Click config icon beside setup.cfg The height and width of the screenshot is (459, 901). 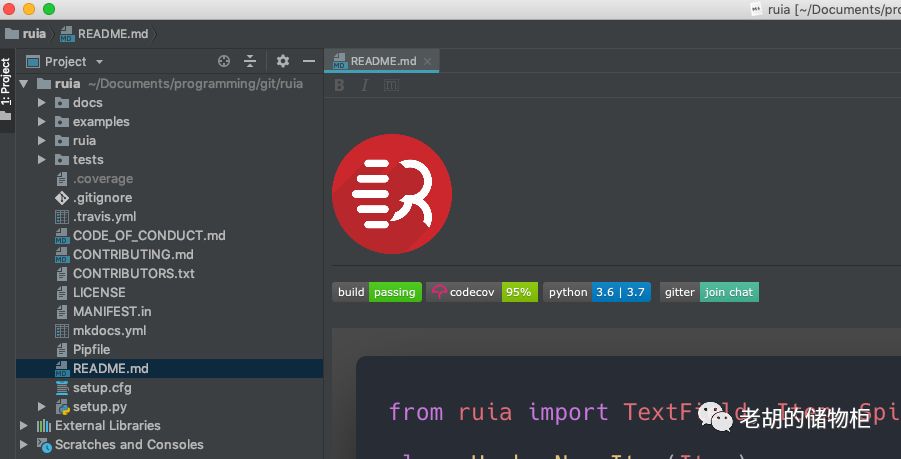pyautogui.click(x=61, y=387)
